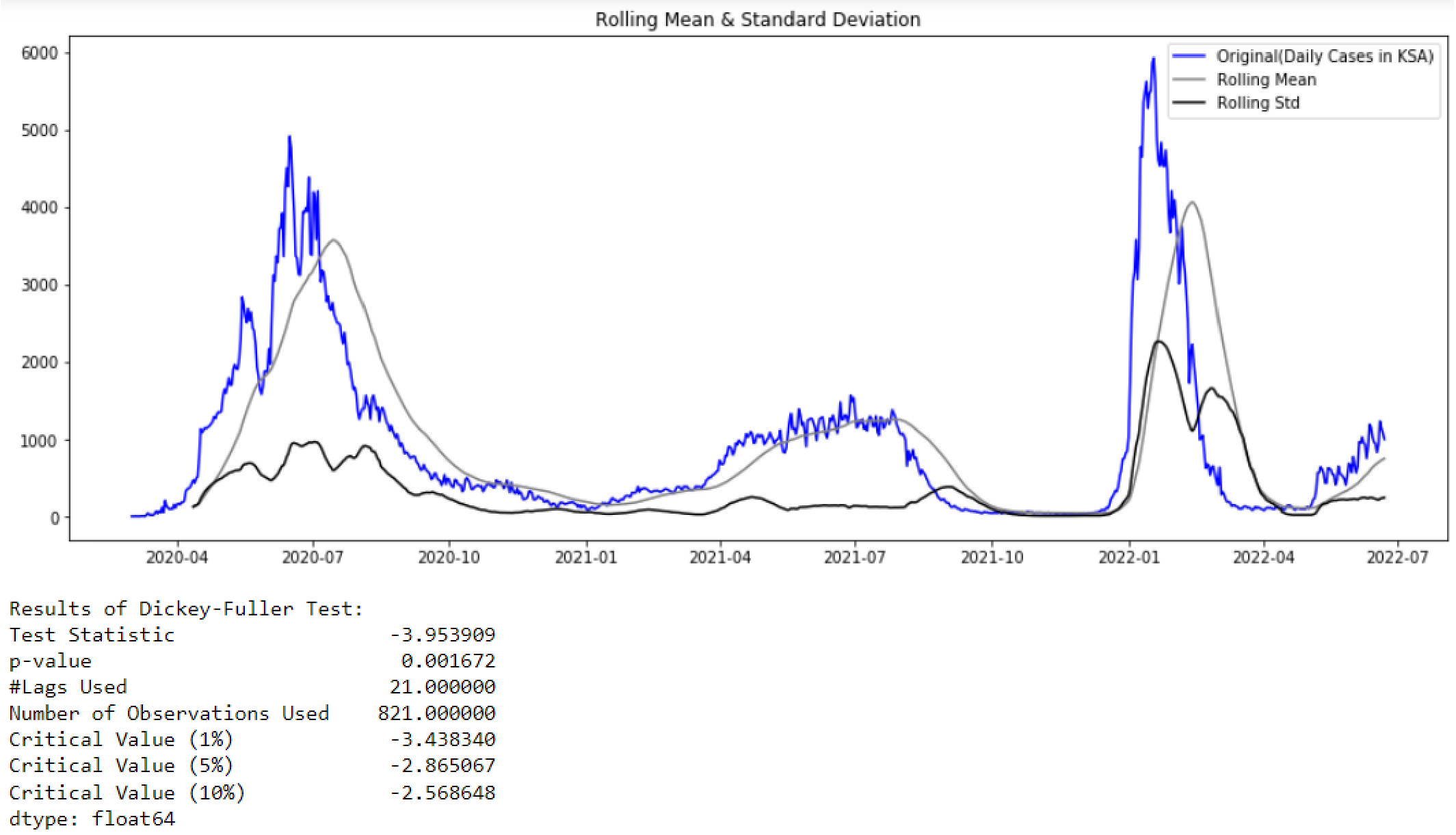Click the black Rolling Std legend swatch

(x=1189, y=103)
